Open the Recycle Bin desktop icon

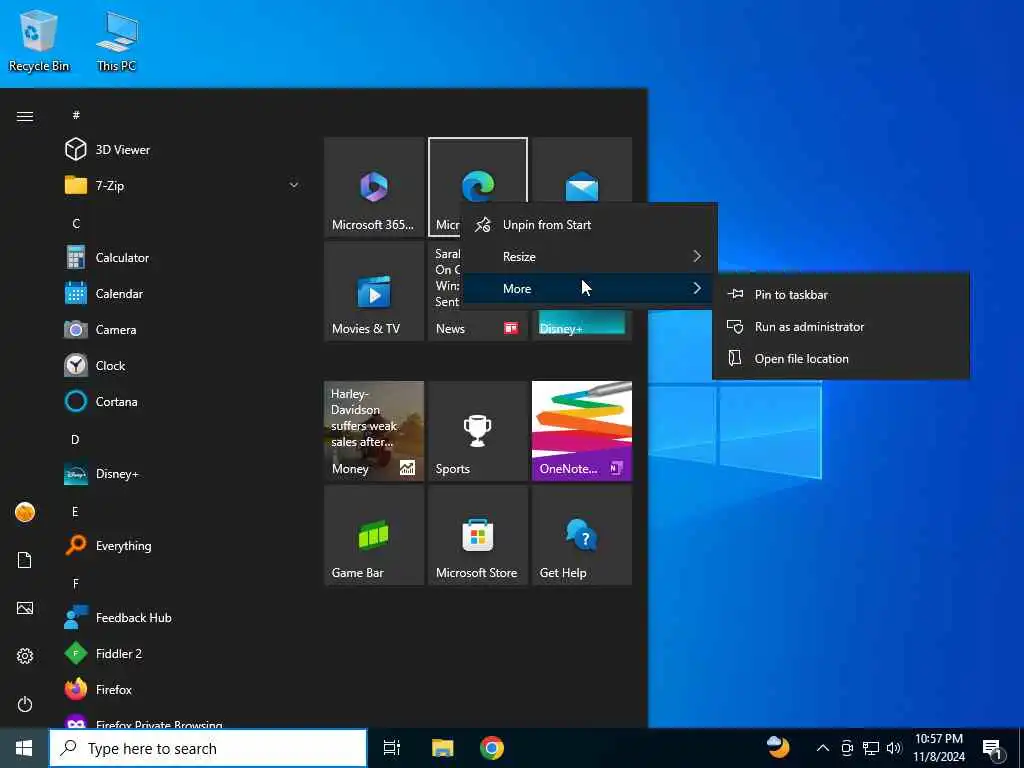tap(39, 40)
